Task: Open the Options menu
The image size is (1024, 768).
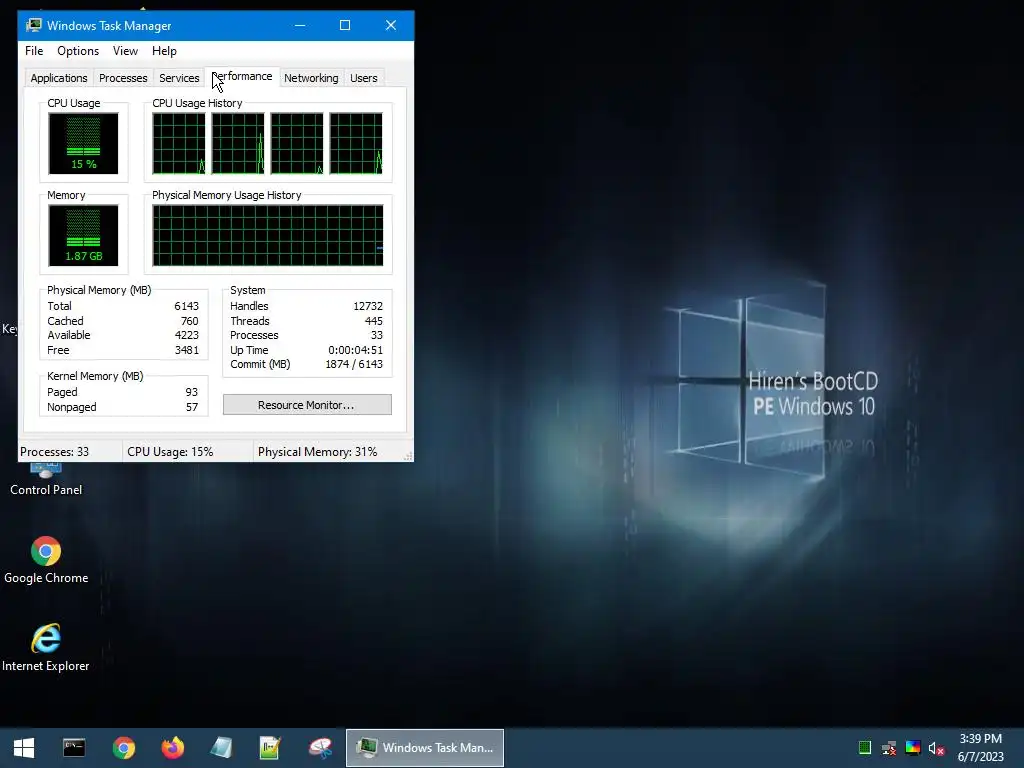Action: click(x=78, y=51)
